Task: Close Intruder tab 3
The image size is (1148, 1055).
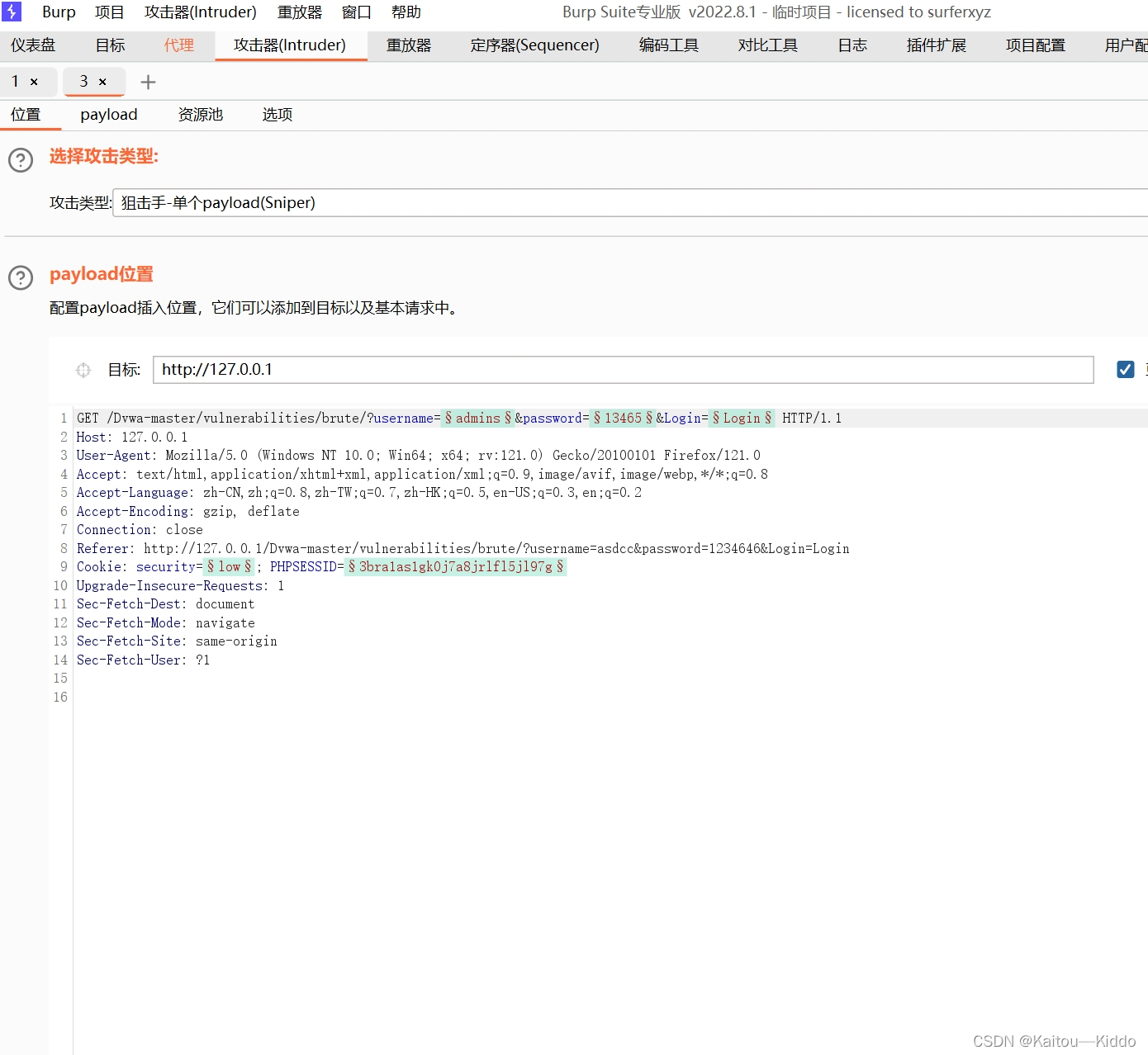Action: click(102, 82)
